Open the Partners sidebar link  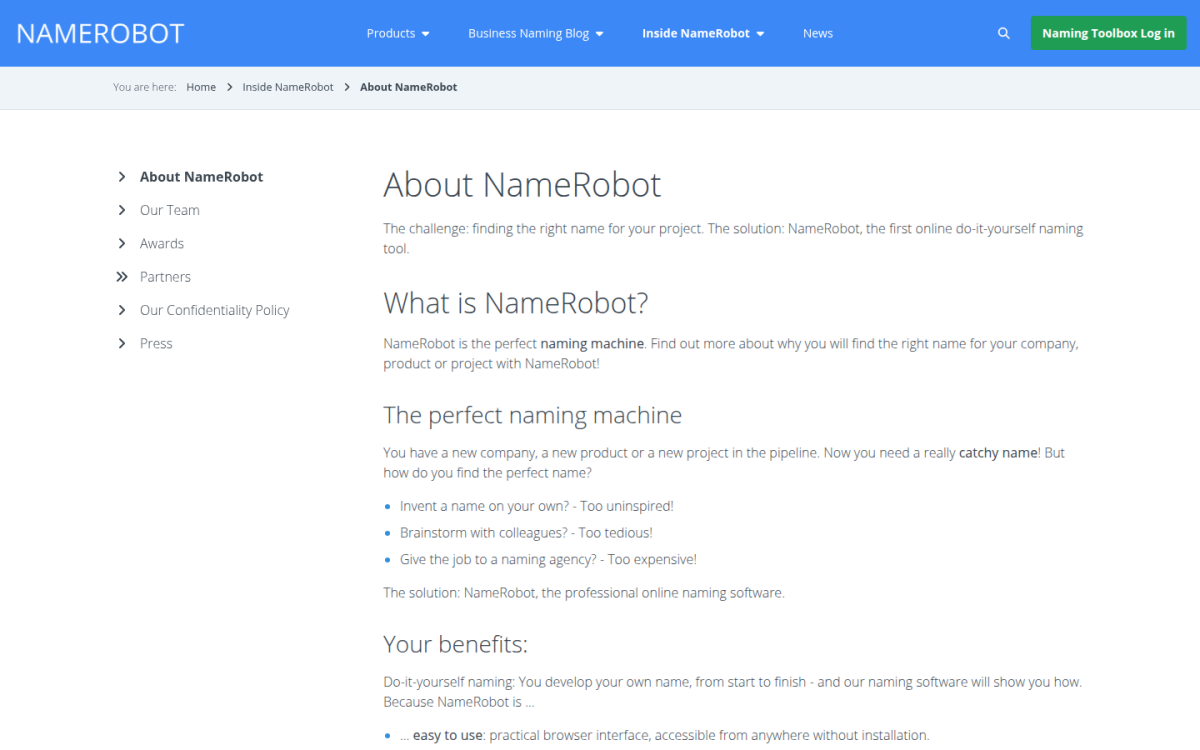click(x=165, y=277)
